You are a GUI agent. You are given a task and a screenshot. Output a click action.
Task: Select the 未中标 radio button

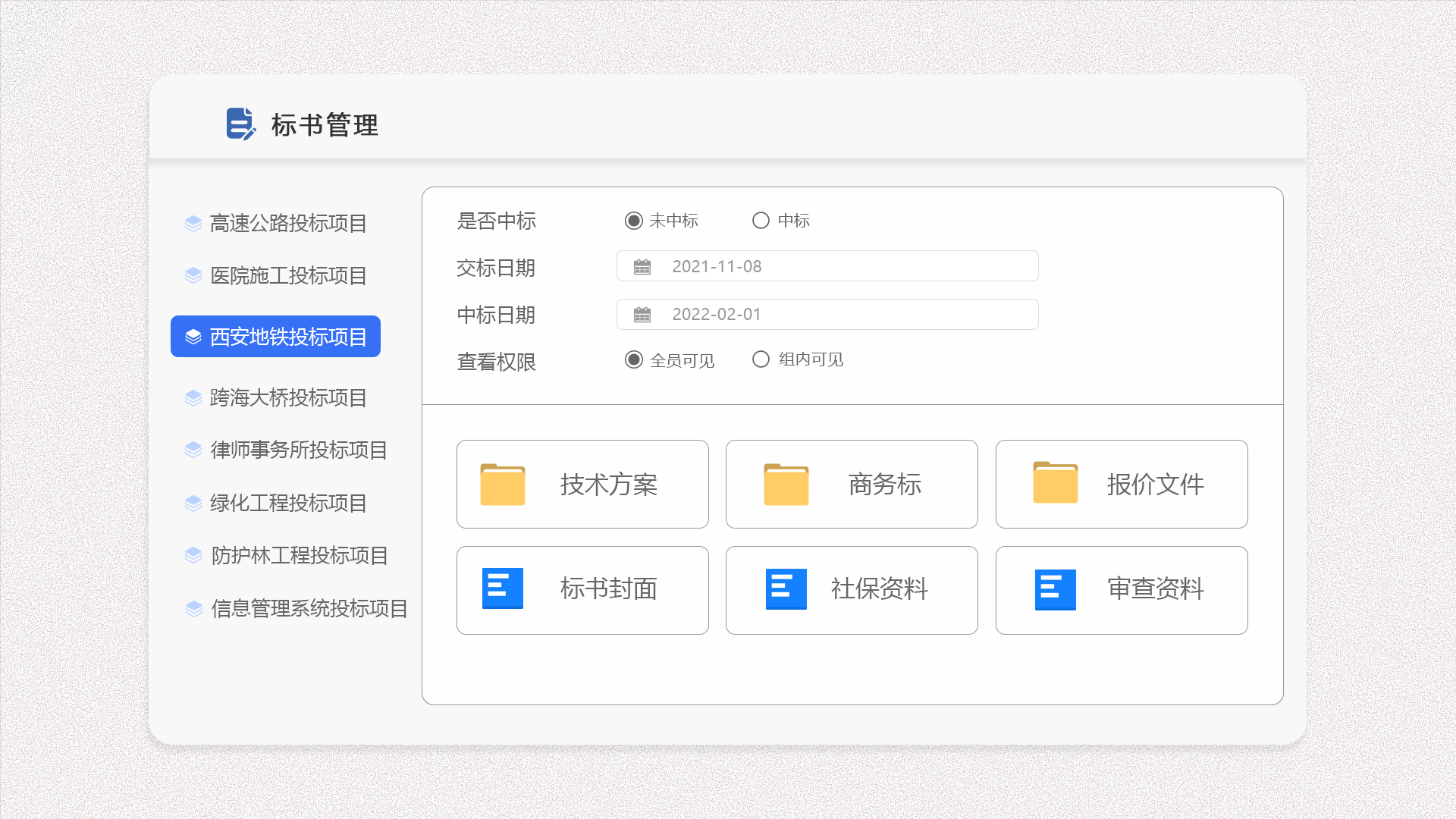coord(634,221)
